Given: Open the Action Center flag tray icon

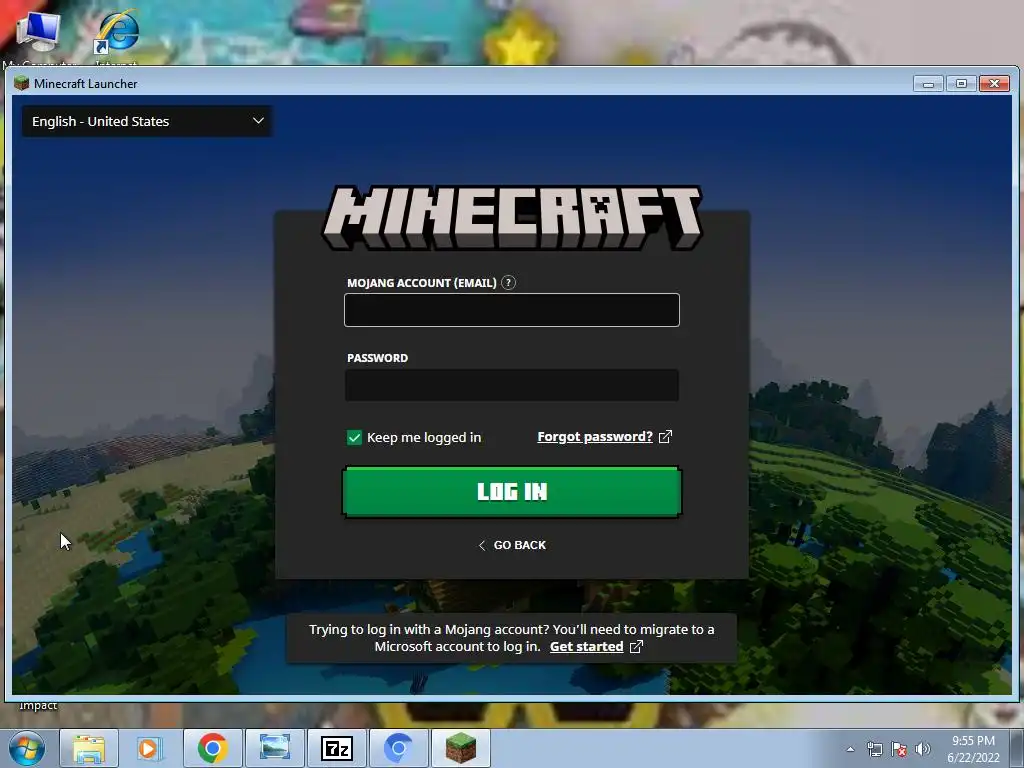Looking at the screenshot, I should click(899, 749).
